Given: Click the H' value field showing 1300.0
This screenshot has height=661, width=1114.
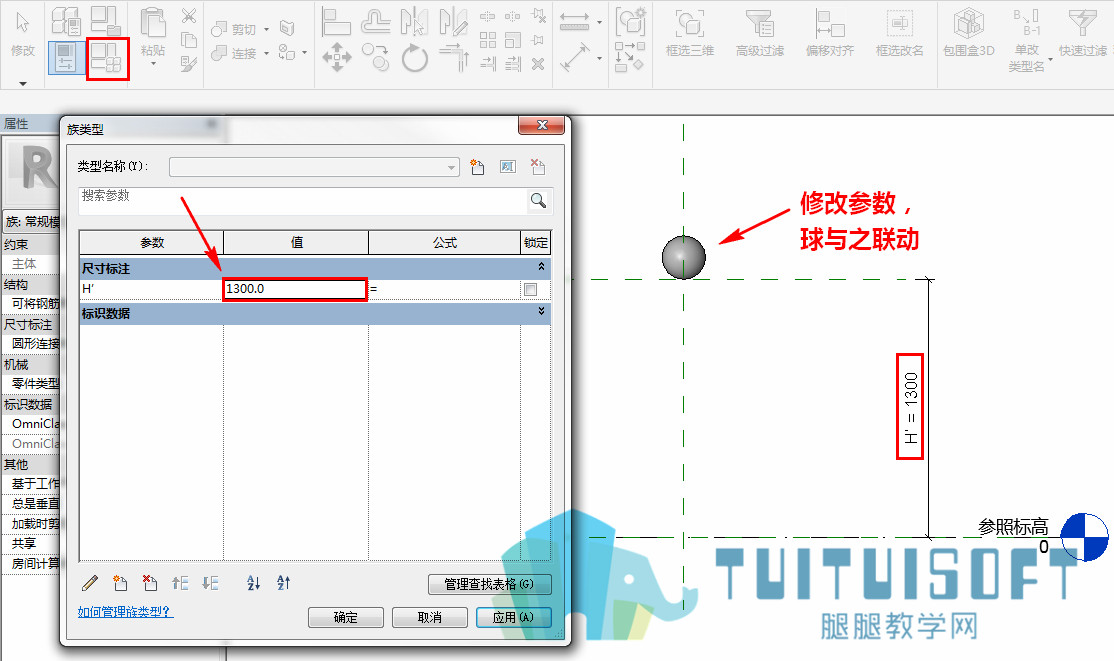Looking at the screenshot, I should (x=295, y=289).
